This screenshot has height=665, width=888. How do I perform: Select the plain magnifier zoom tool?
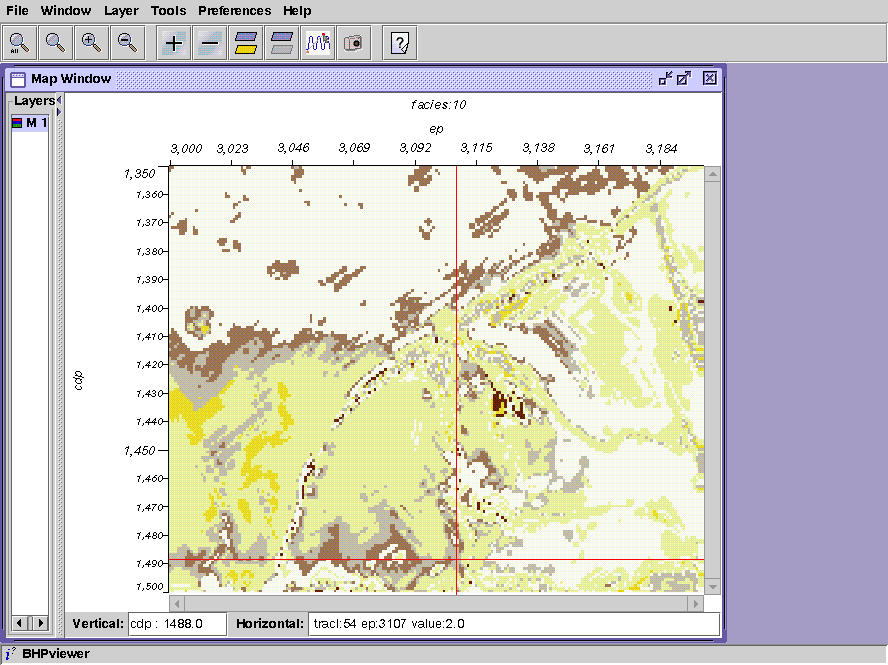point(55,43)
